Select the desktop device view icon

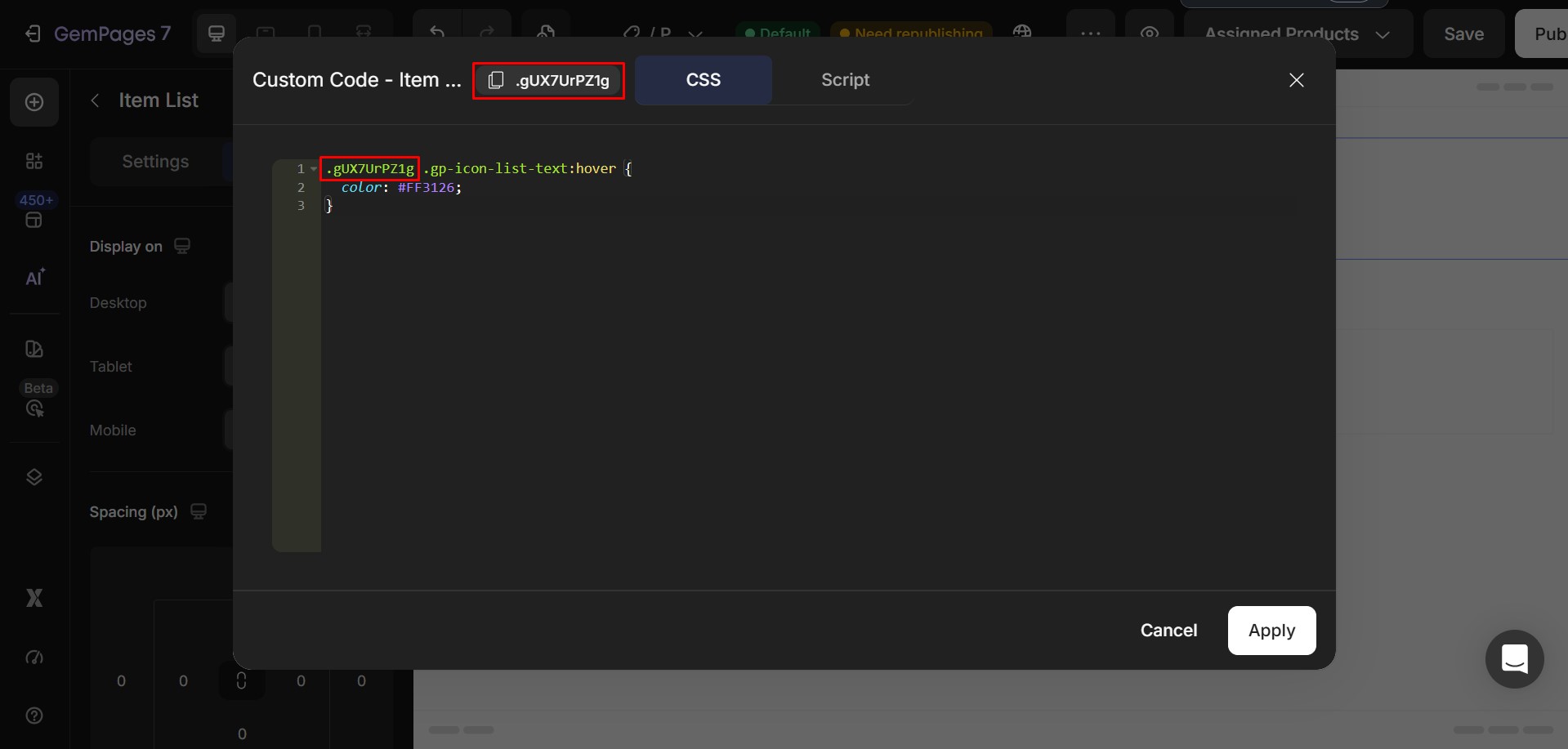217,33
